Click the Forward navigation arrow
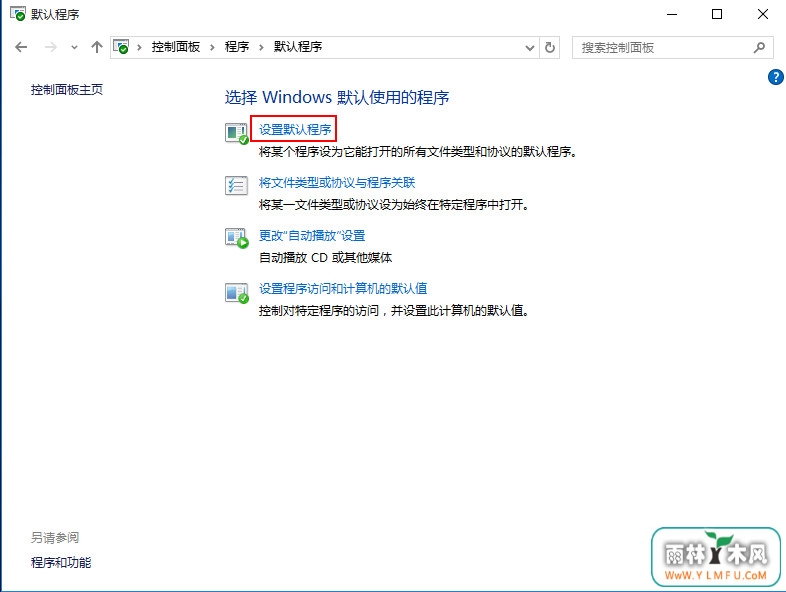The height and width of the screenshot is (592, 786). point(51,47)
